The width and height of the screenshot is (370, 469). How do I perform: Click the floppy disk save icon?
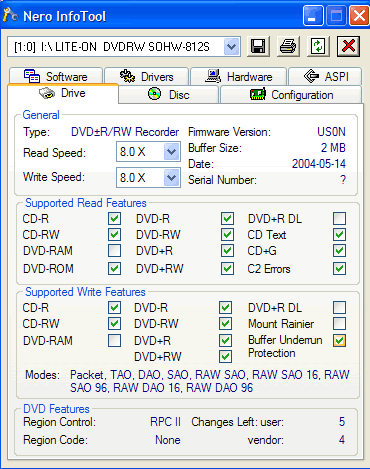pos(258,46)
